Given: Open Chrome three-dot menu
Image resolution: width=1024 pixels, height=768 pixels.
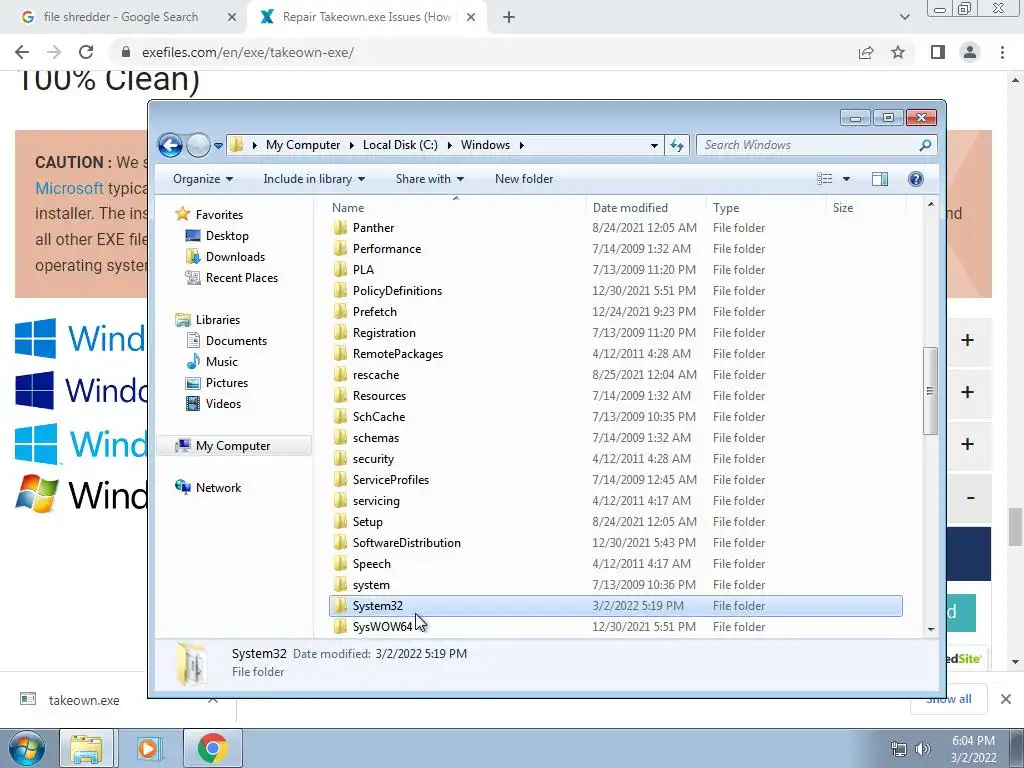Looking at the screenshot, I should 1002,52.
